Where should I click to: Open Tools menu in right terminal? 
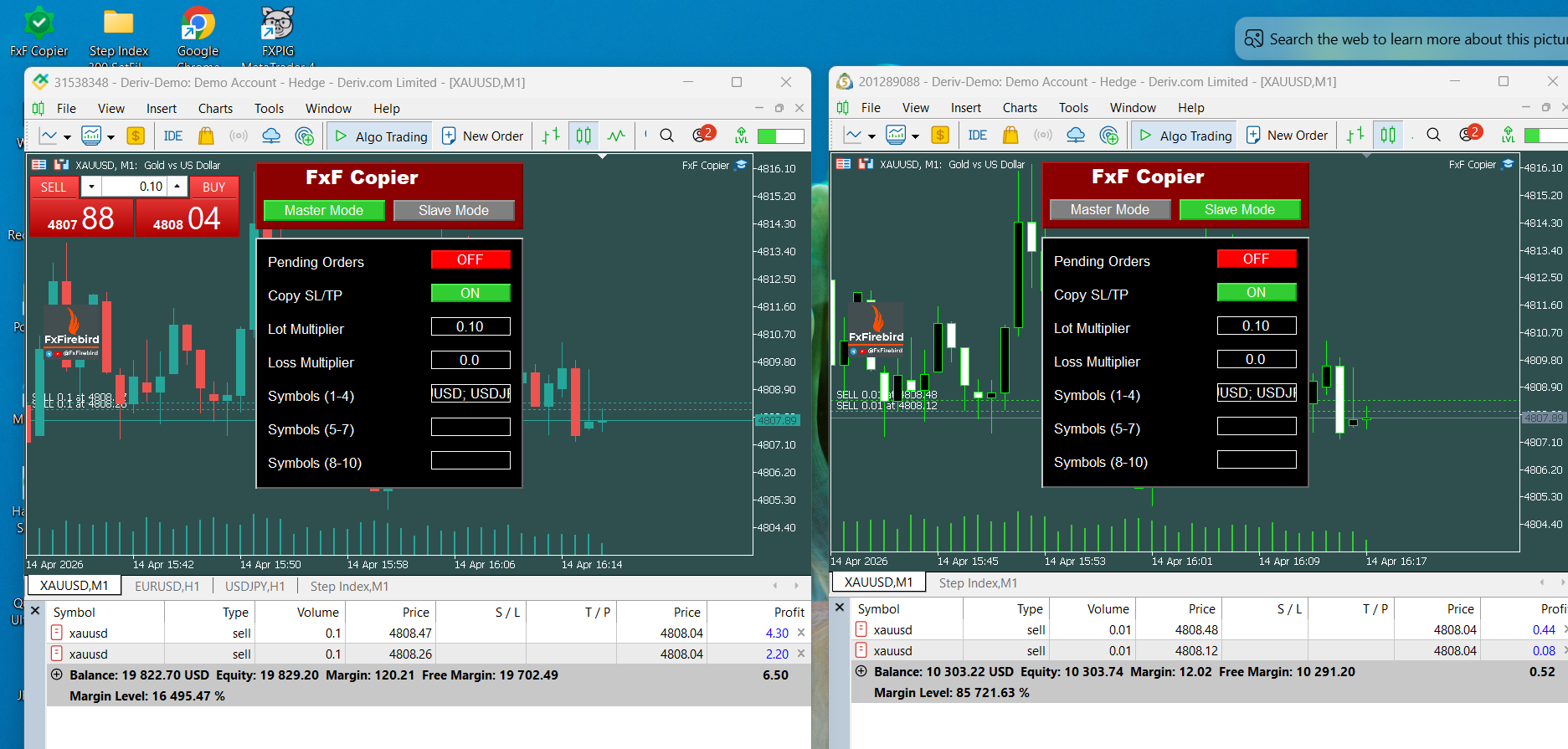coord(1073,108)
